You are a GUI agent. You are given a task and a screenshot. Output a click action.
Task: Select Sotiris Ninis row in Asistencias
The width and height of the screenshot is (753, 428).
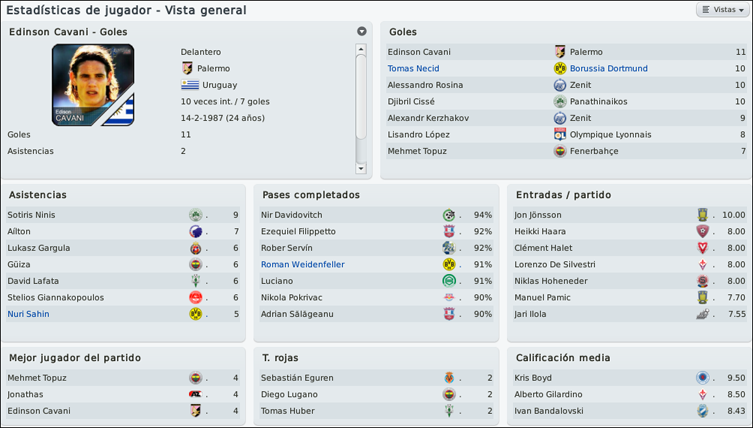[123, 215]
